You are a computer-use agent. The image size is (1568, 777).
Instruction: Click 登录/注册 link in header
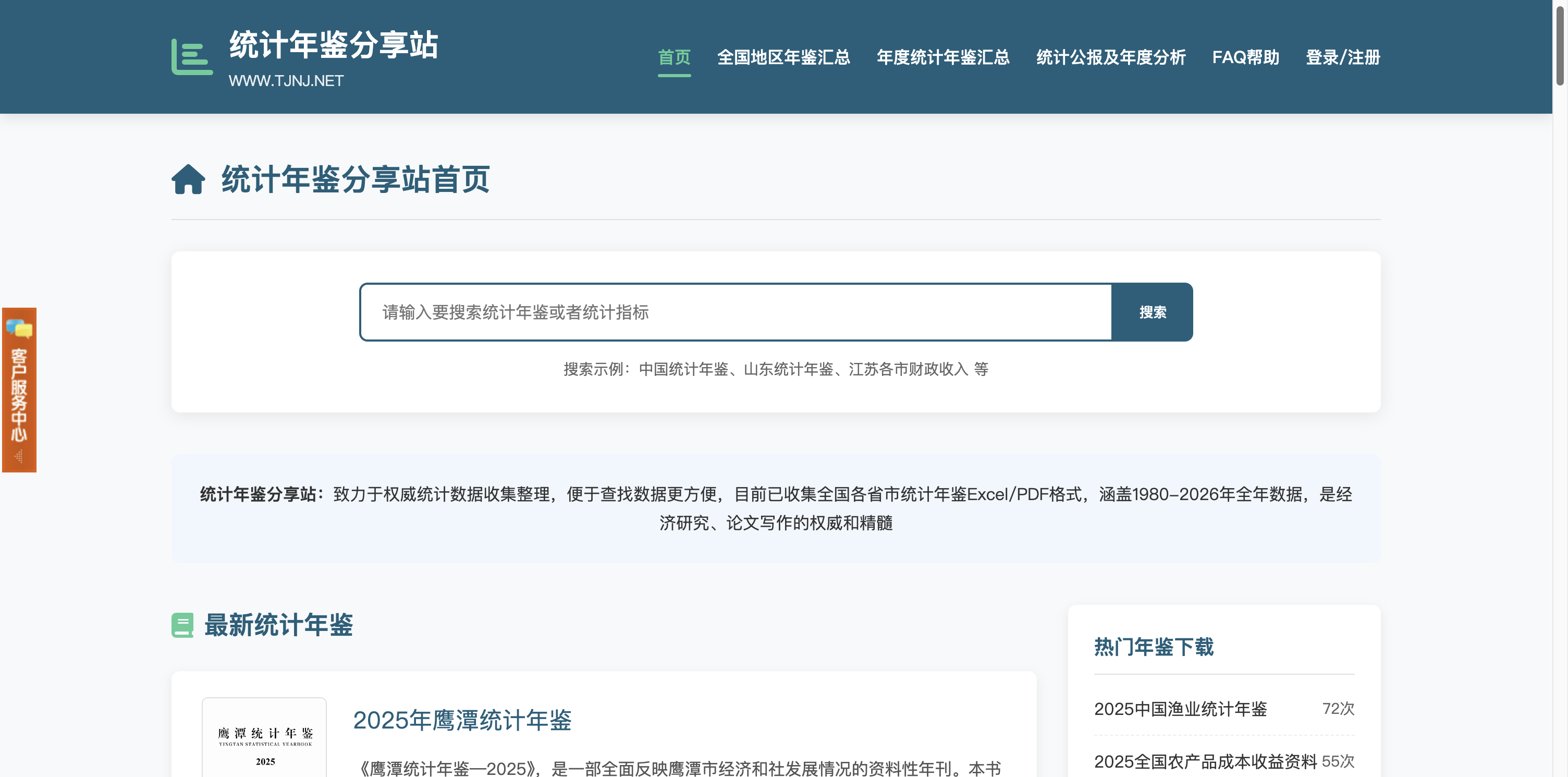click(x=1343, y=57)
